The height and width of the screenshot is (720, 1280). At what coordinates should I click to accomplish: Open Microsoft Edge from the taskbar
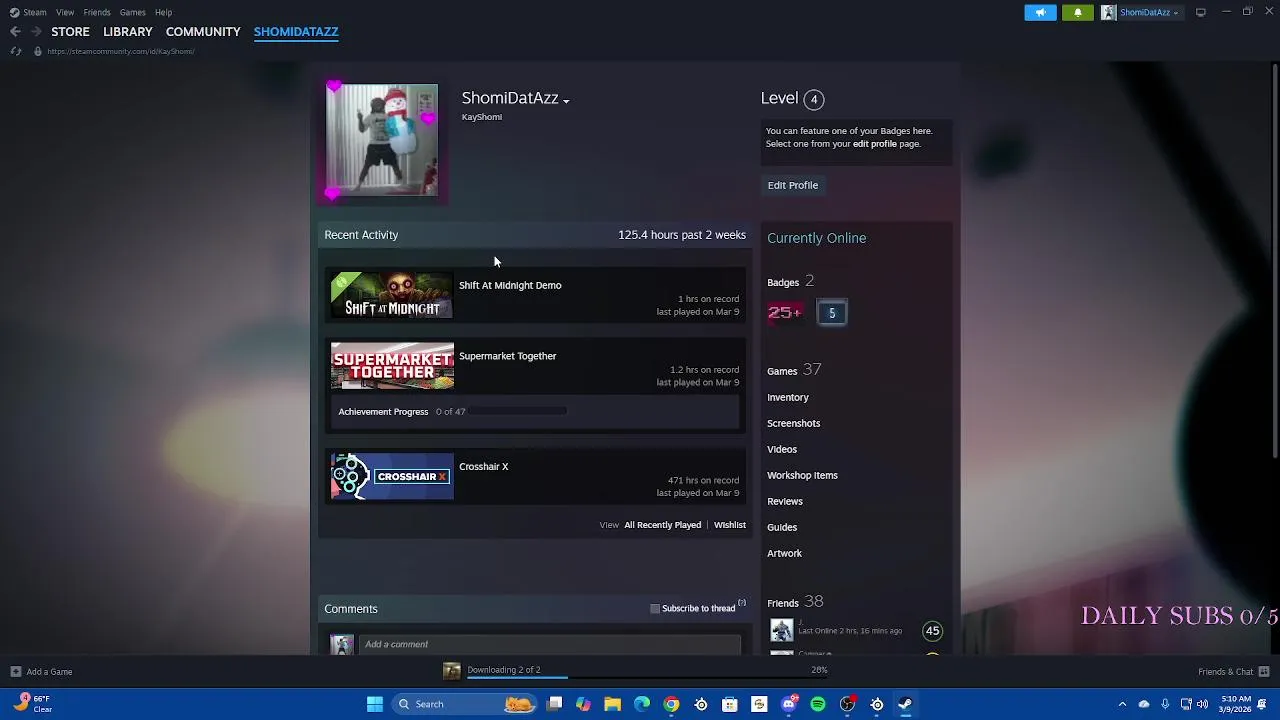coord(642,704)
